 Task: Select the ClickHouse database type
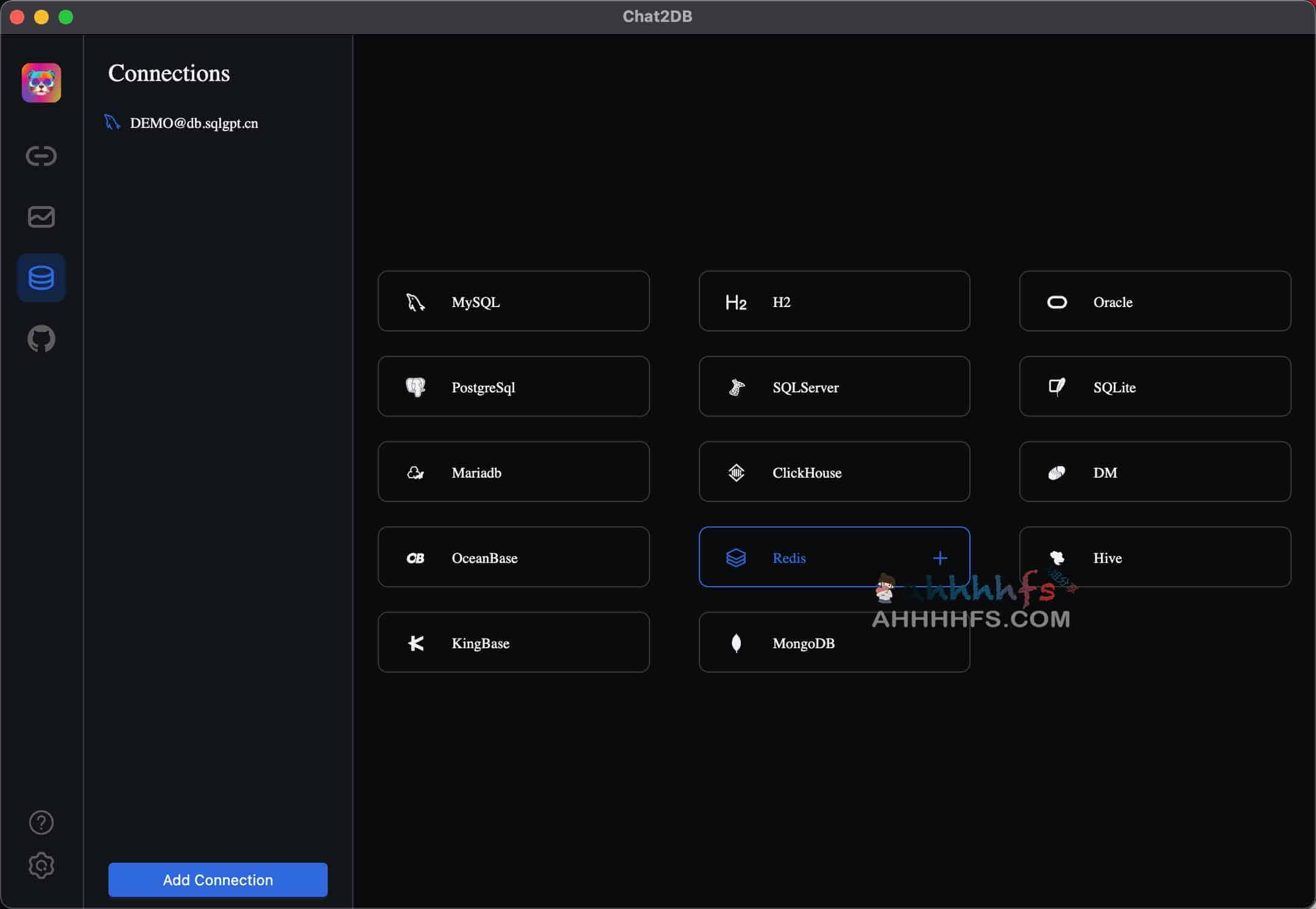pyautogui.click(x=833, y=472)
